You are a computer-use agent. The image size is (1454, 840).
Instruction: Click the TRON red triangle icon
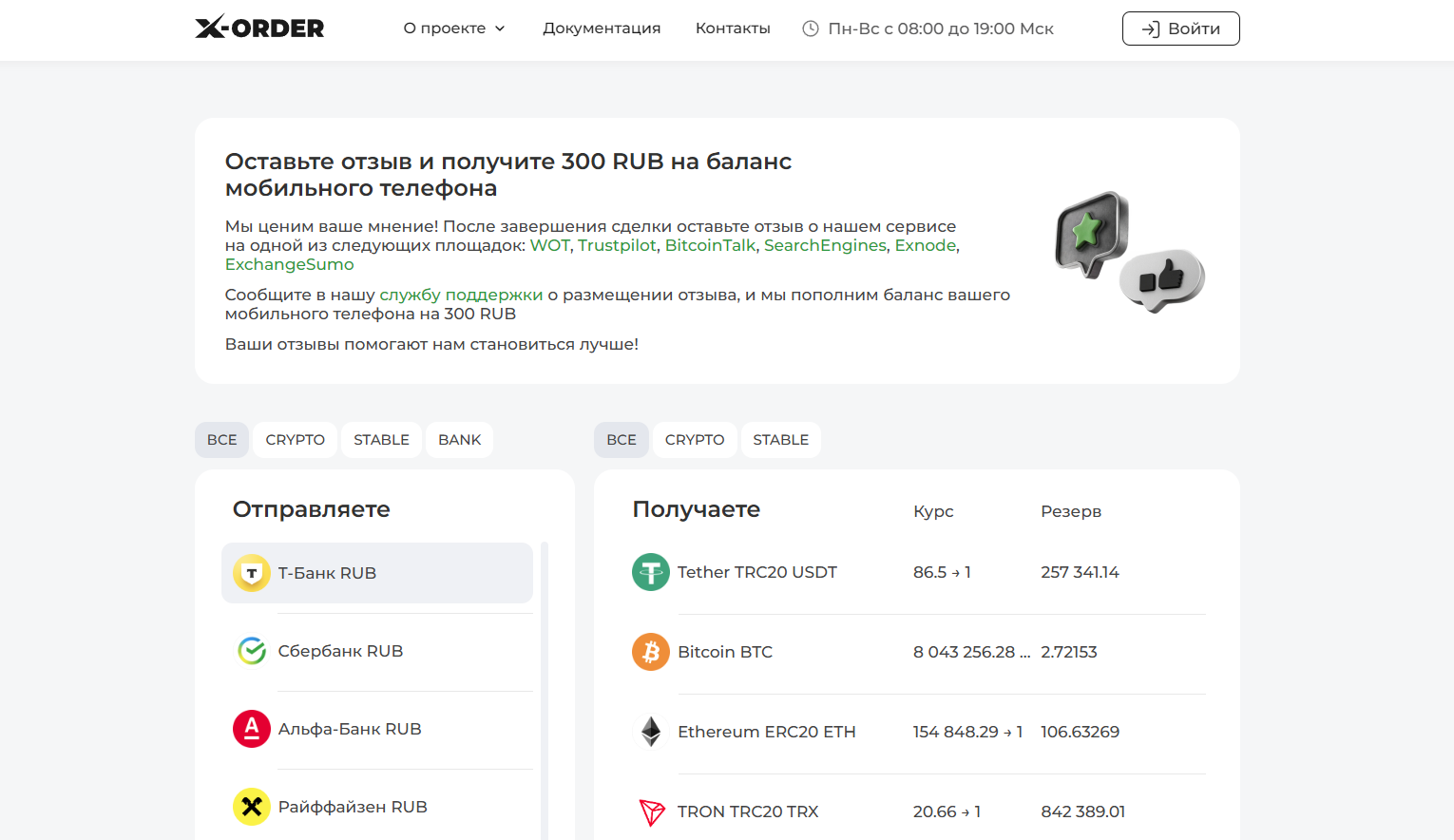(x=651, y=811)
